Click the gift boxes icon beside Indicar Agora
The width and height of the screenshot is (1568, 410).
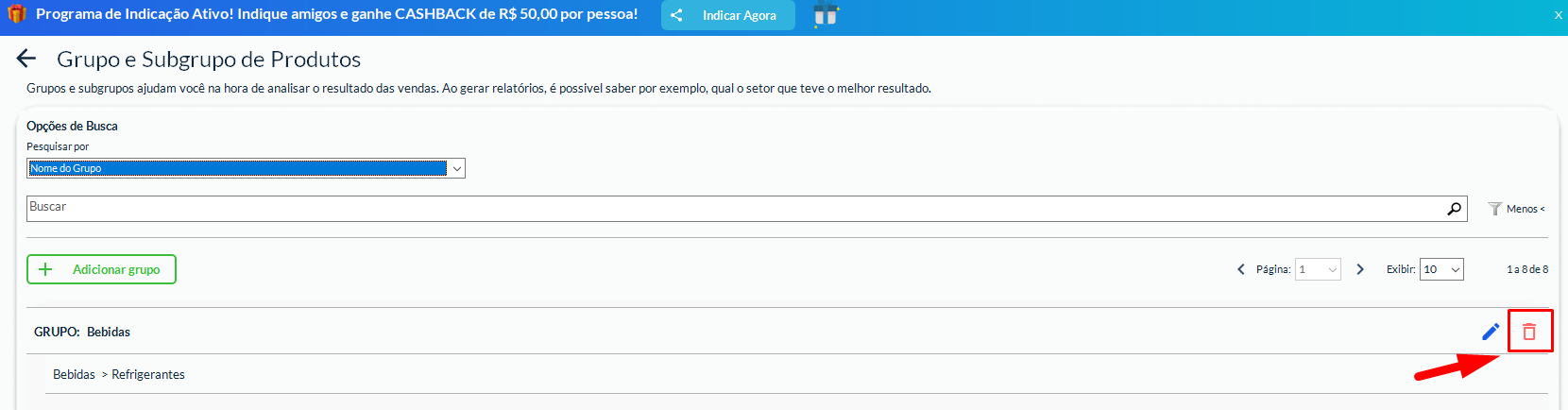point(826,15)
